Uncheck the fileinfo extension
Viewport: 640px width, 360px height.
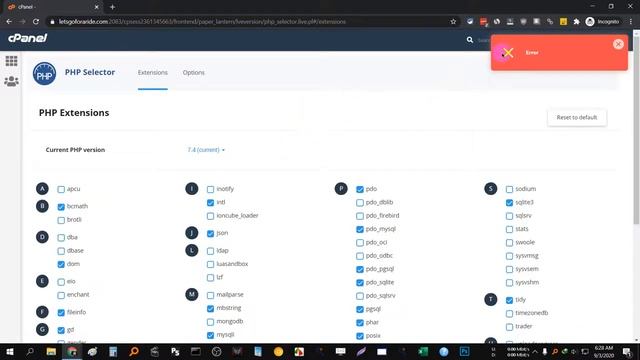pos(61,313)
